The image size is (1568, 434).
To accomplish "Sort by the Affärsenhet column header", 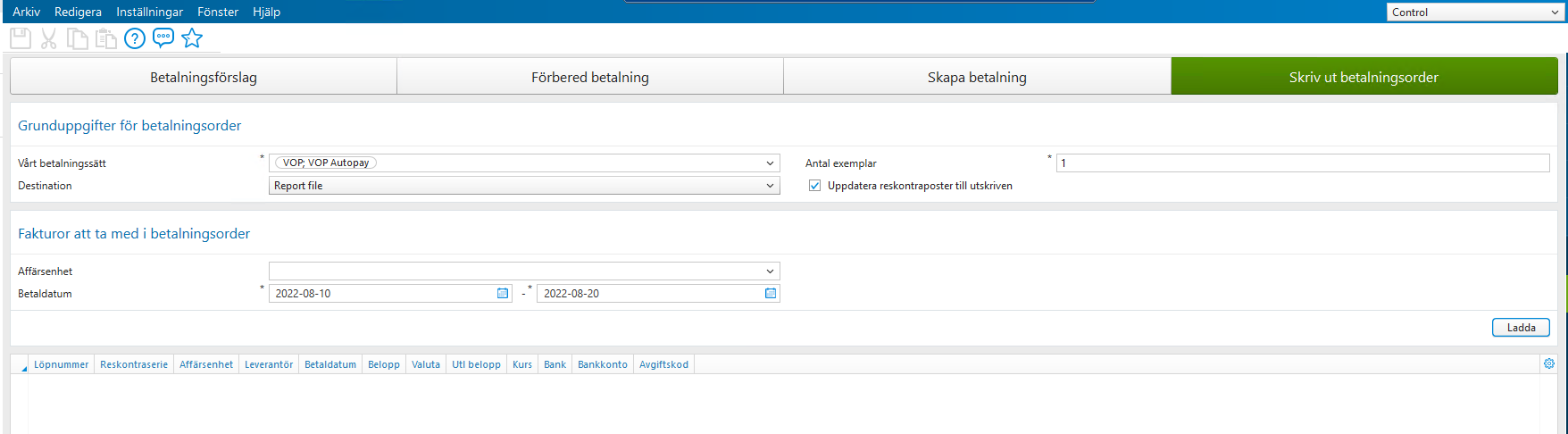I will click(x=206, y=364).
